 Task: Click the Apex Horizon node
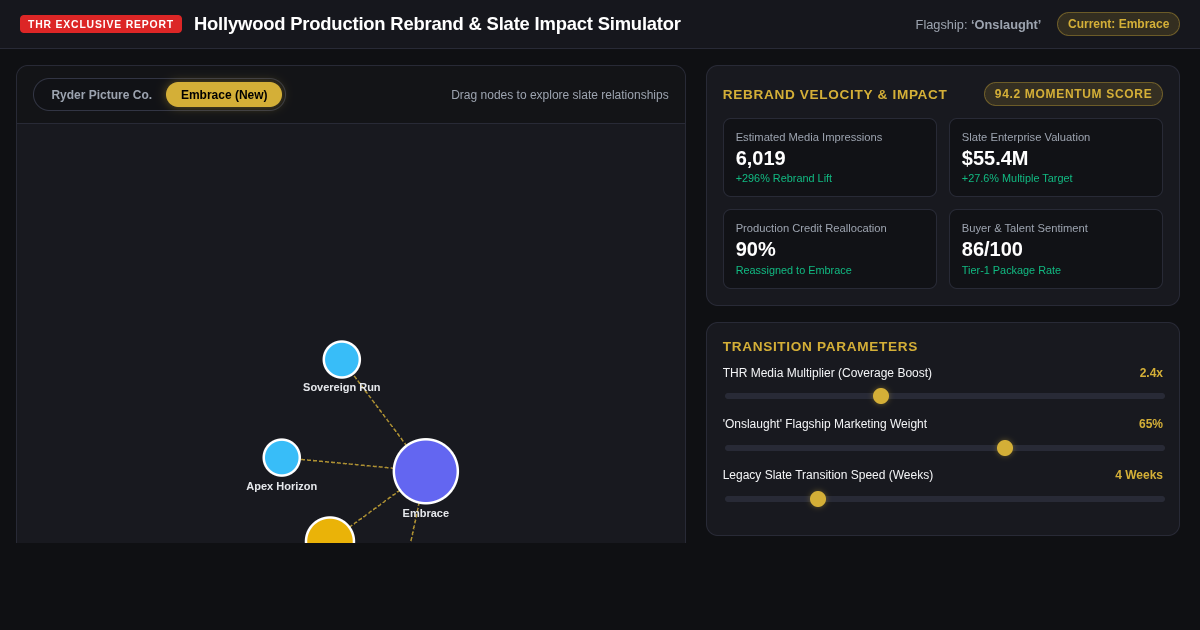tap(282, 458)
